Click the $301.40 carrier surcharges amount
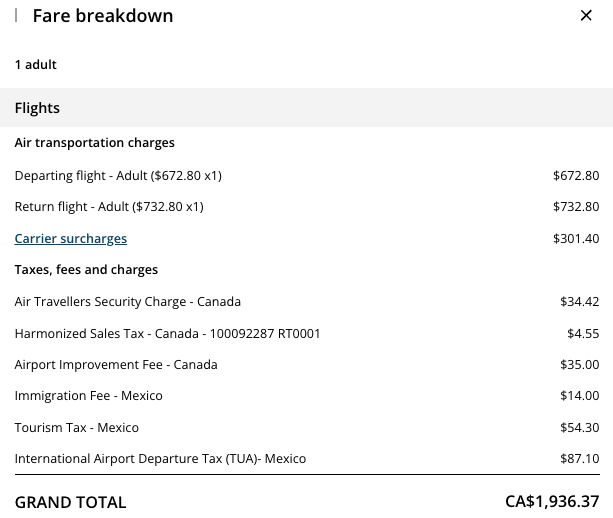This screenshot has width=613, height=518. [576, 239]
